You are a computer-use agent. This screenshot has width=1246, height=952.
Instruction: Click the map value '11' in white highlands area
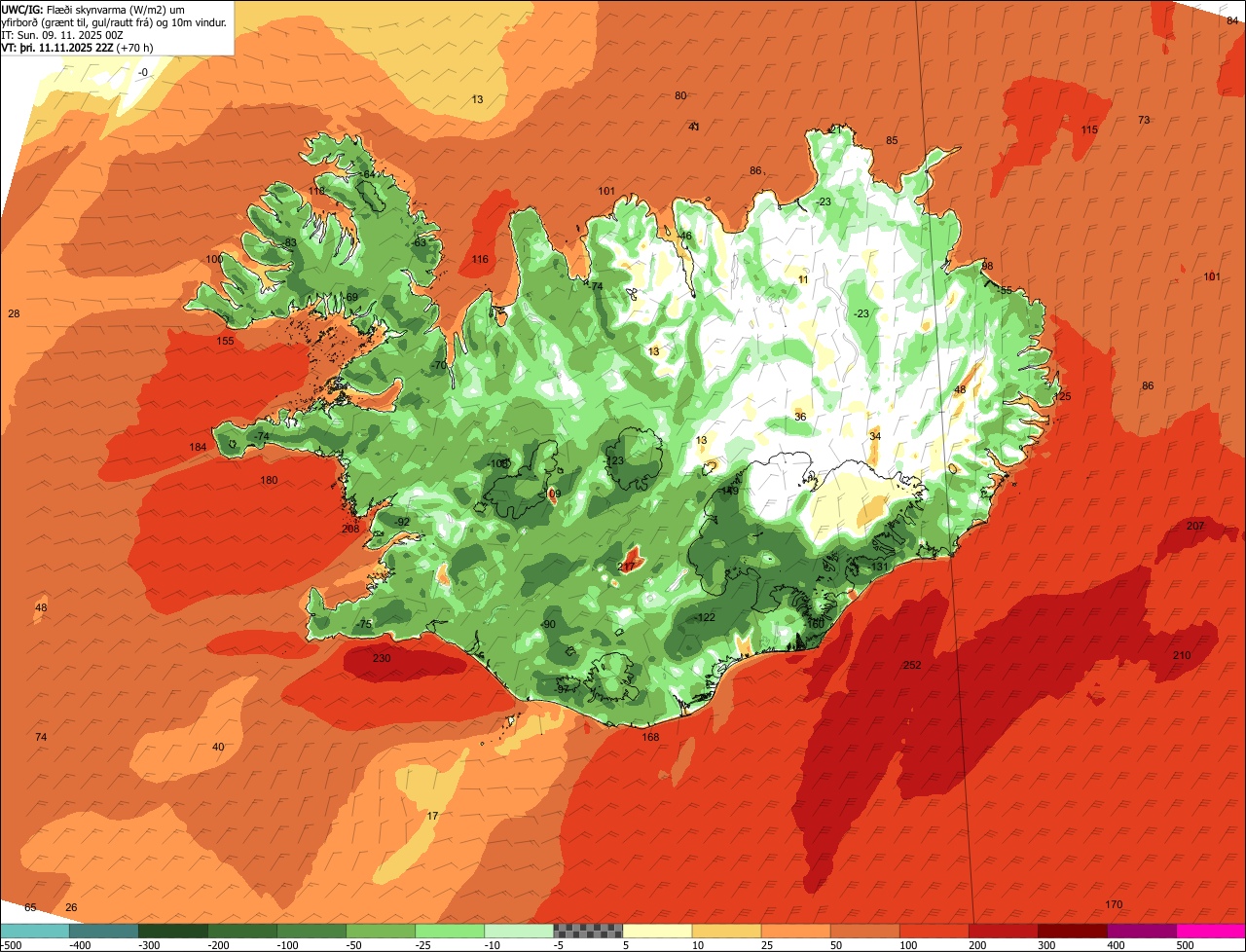pyautogui.click(x=803, y=279)
